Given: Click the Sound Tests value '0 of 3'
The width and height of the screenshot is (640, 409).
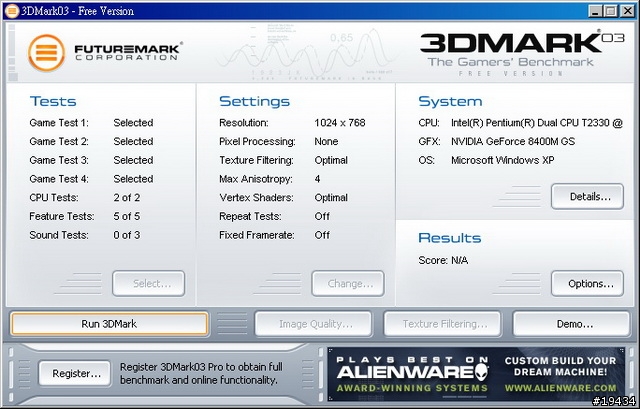Looking at the screenshot, I should click(127, 235).
